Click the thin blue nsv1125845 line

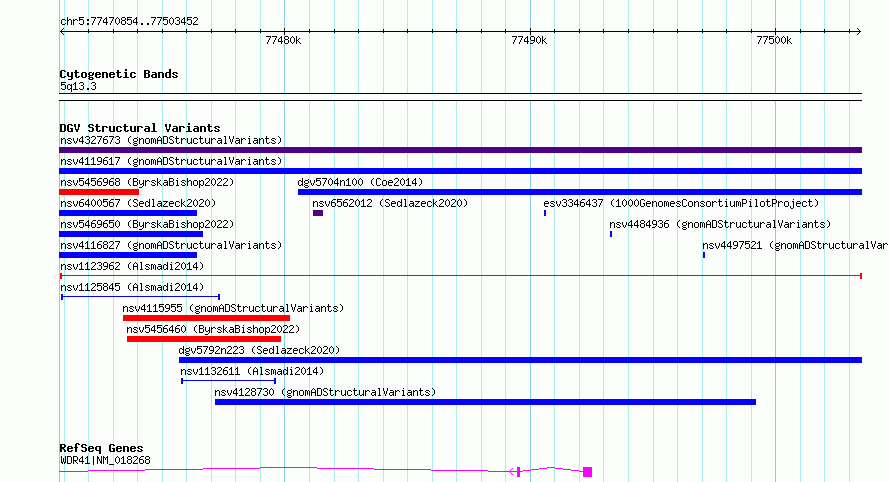(140, 297)
